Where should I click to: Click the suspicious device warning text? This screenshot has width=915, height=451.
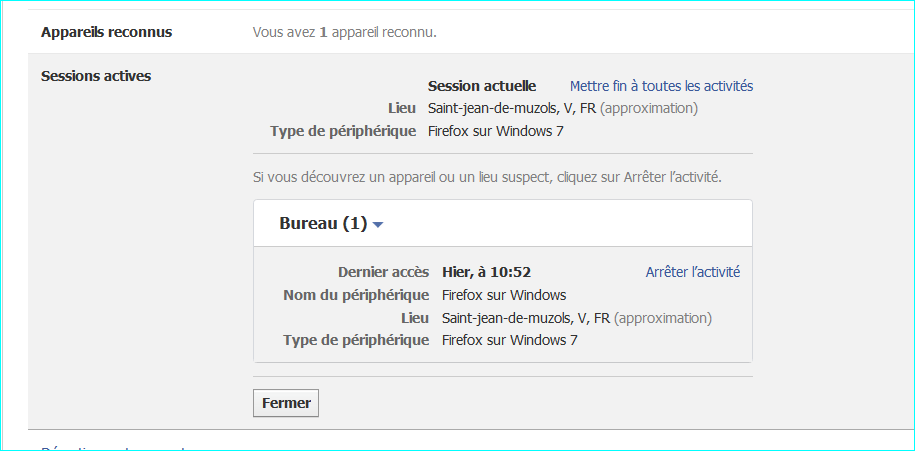[x=487, y=177]
